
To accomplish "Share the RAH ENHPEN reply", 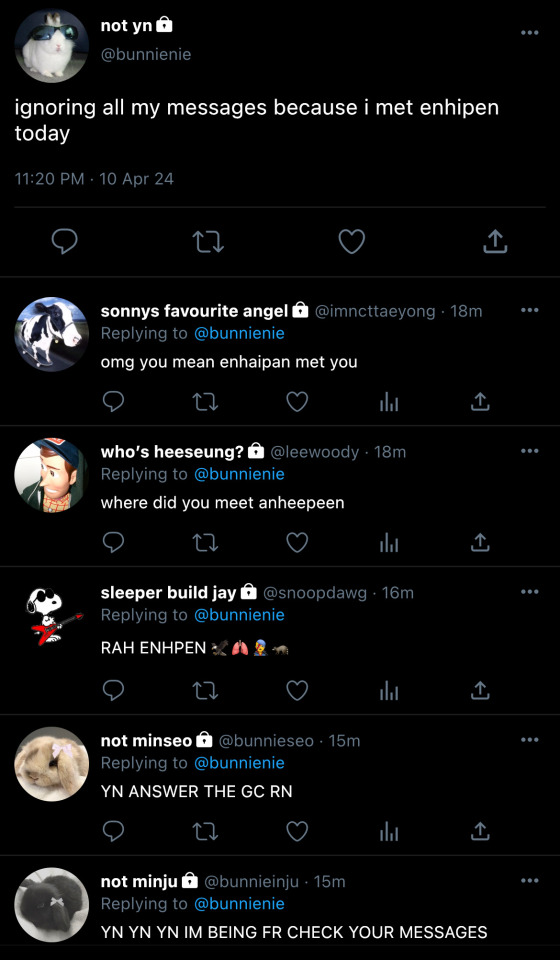I will tap(480, 691).
